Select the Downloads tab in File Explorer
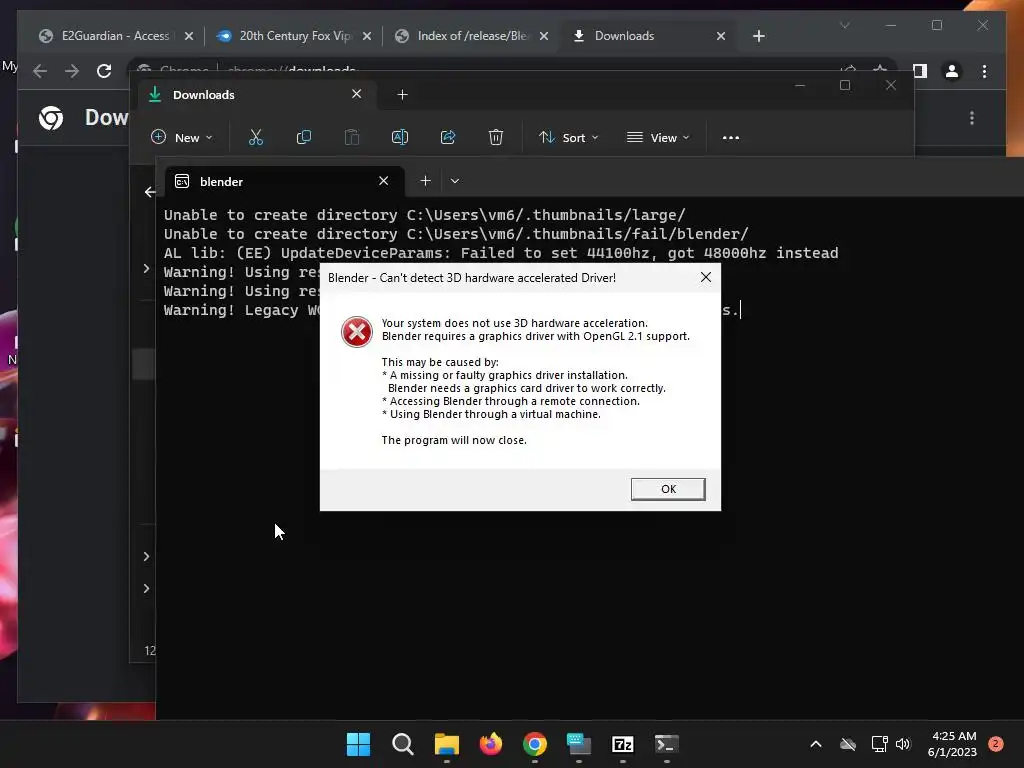1024x768 pixels. [x=257, y=95]
